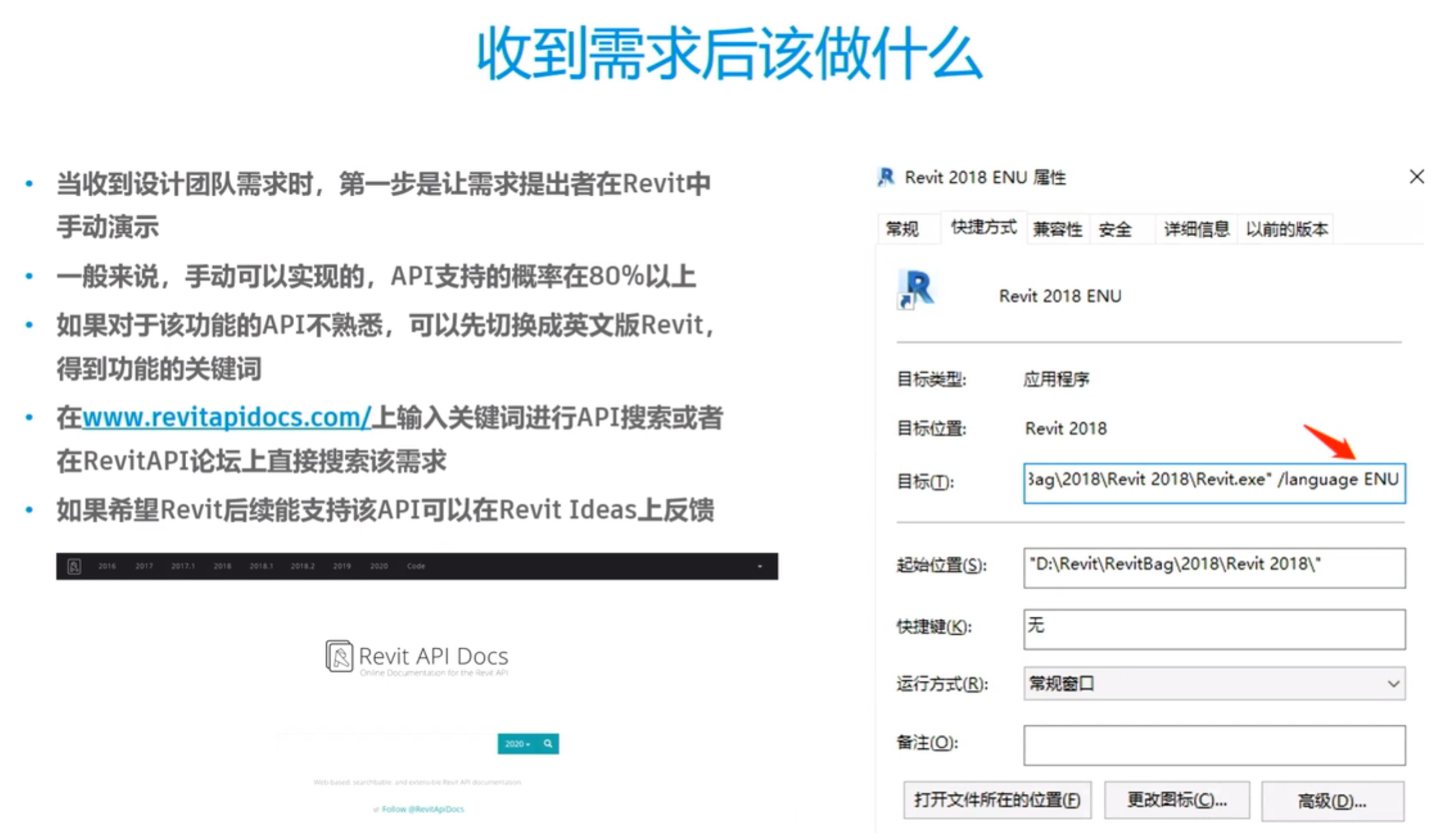Switch to the 常规 tab
The width and height of the screenshot is (1451, 840).
coord(902,229)
